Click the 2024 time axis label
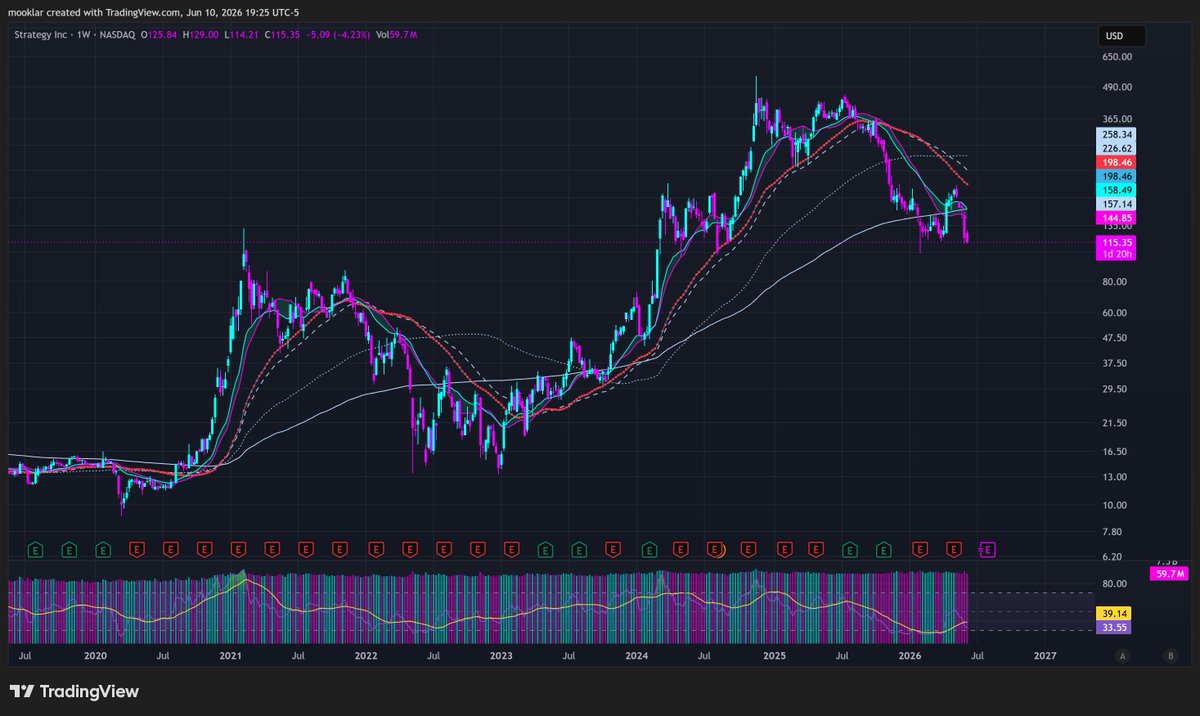This screenshot has height=716, width=1200. point(637,656)
